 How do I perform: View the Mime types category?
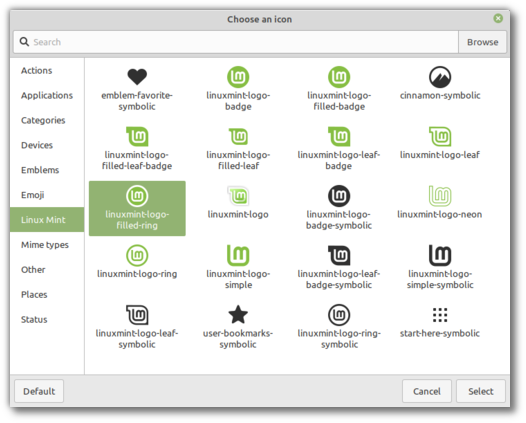[x=47, y=245]
